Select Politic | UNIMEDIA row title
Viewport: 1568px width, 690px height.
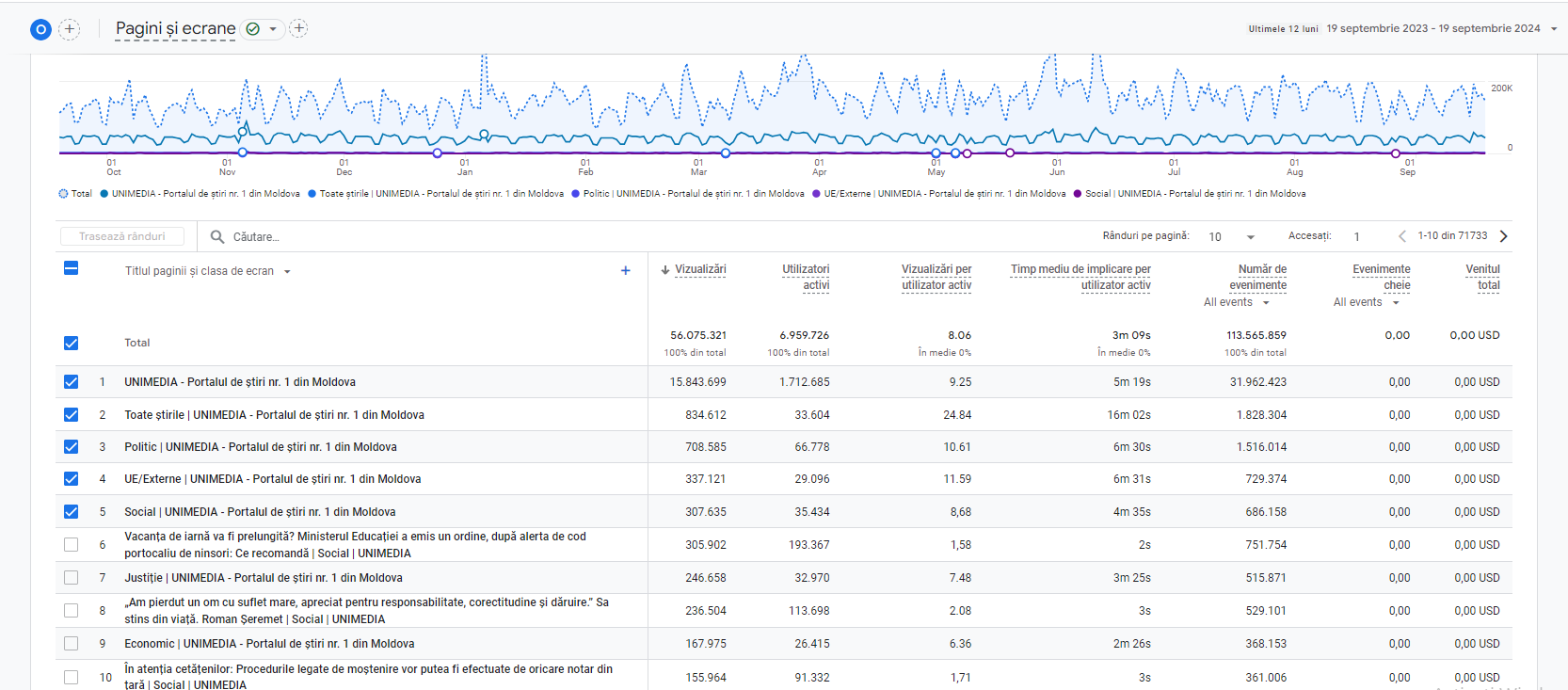[x=261, y=447]
